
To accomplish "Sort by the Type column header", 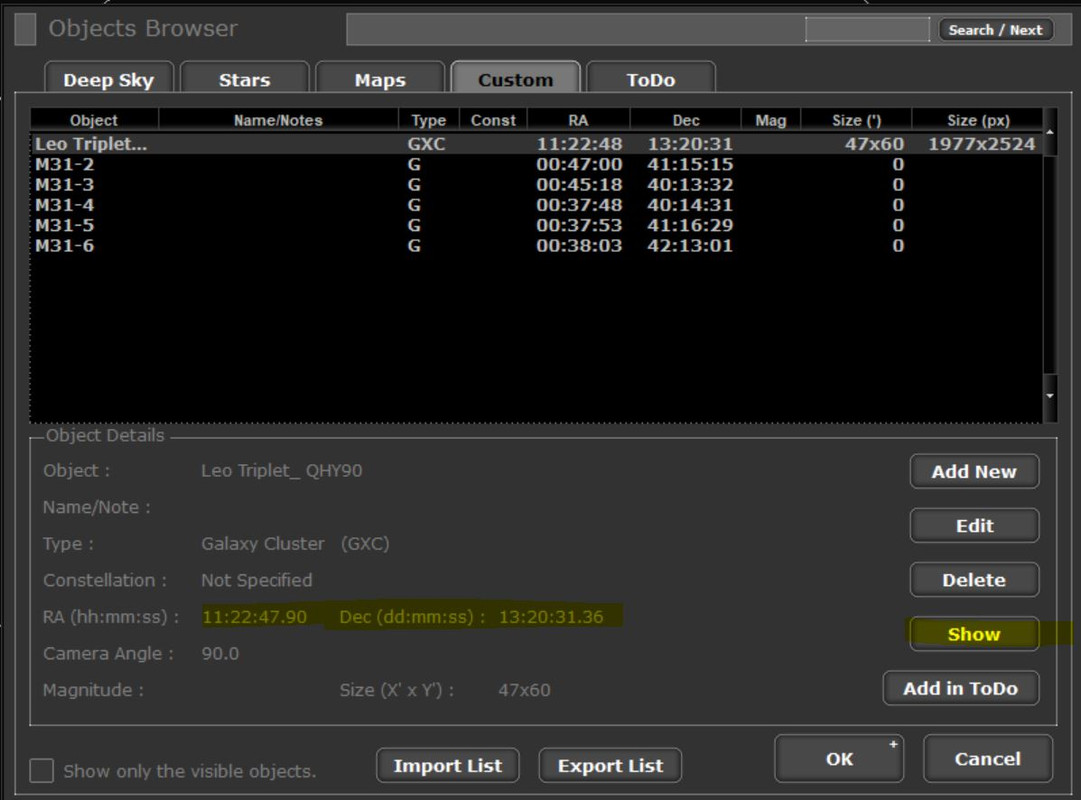I will 429,120.
